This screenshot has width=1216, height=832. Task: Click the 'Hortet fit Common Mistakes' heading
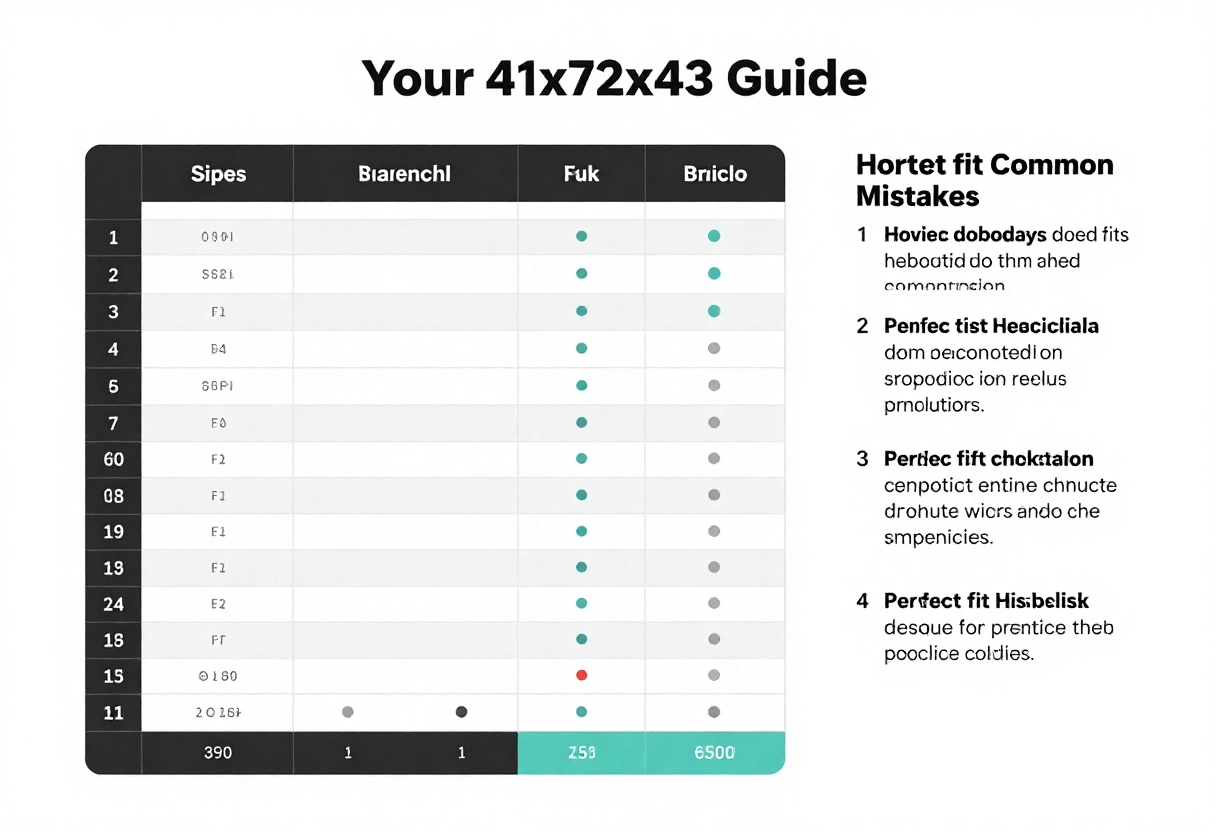[x=985, y=179]
